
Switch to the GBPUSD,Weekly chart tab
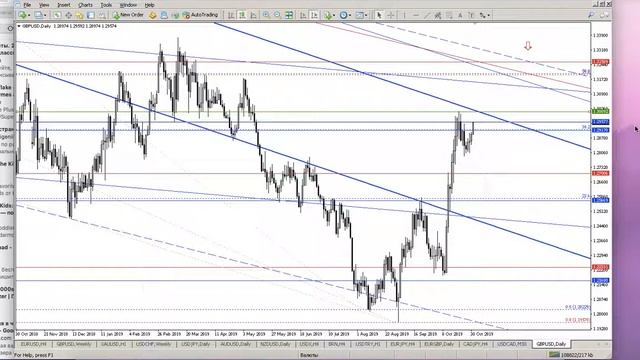pyautogui.click(x=73, y=344)
